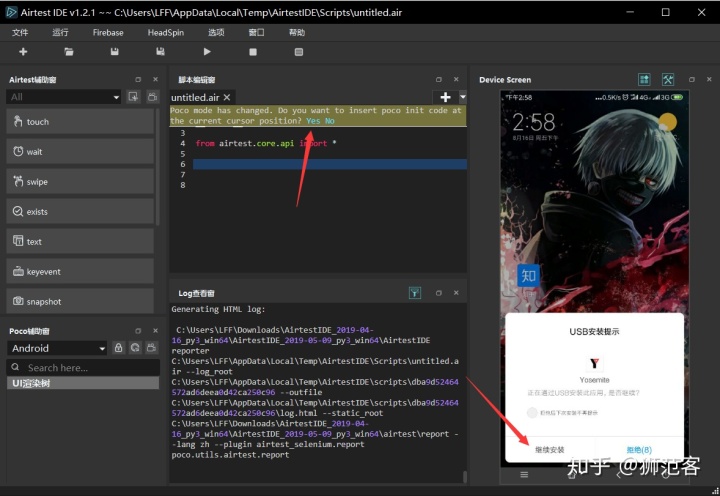The width and height of the screenshot is (720, 496).
Task: Select the swipe command
Action: point(80,181)
